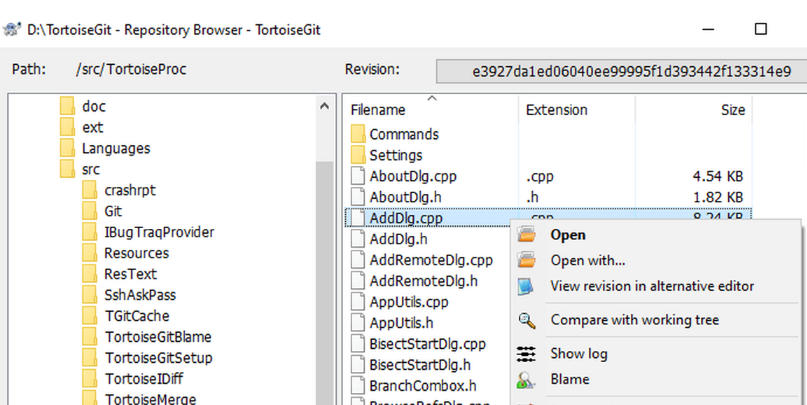This screenshot has width=807, height=405.
Task: Click the Open with... folder icon
Action: (x=527, y=260)
